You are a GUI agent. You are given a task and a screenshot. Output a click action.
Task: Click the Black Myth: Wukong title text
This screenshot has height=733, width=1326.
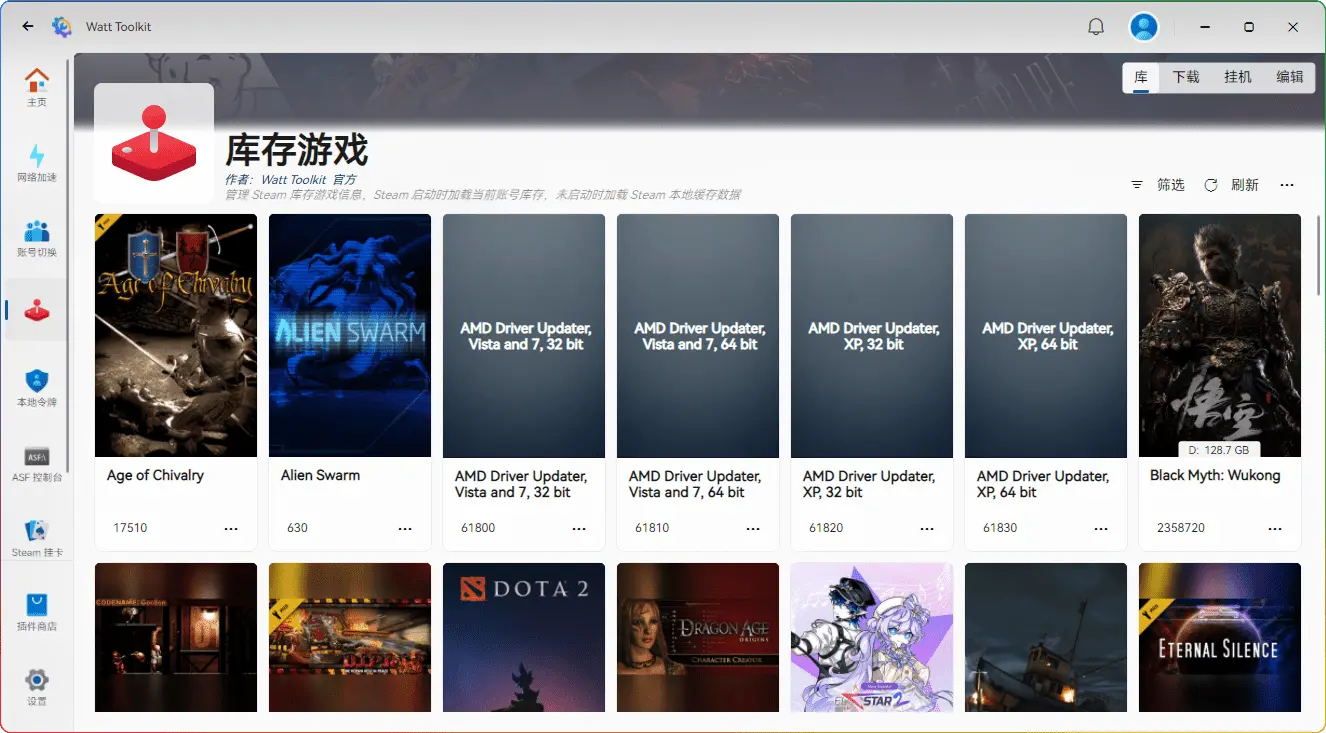[1215, 475]
